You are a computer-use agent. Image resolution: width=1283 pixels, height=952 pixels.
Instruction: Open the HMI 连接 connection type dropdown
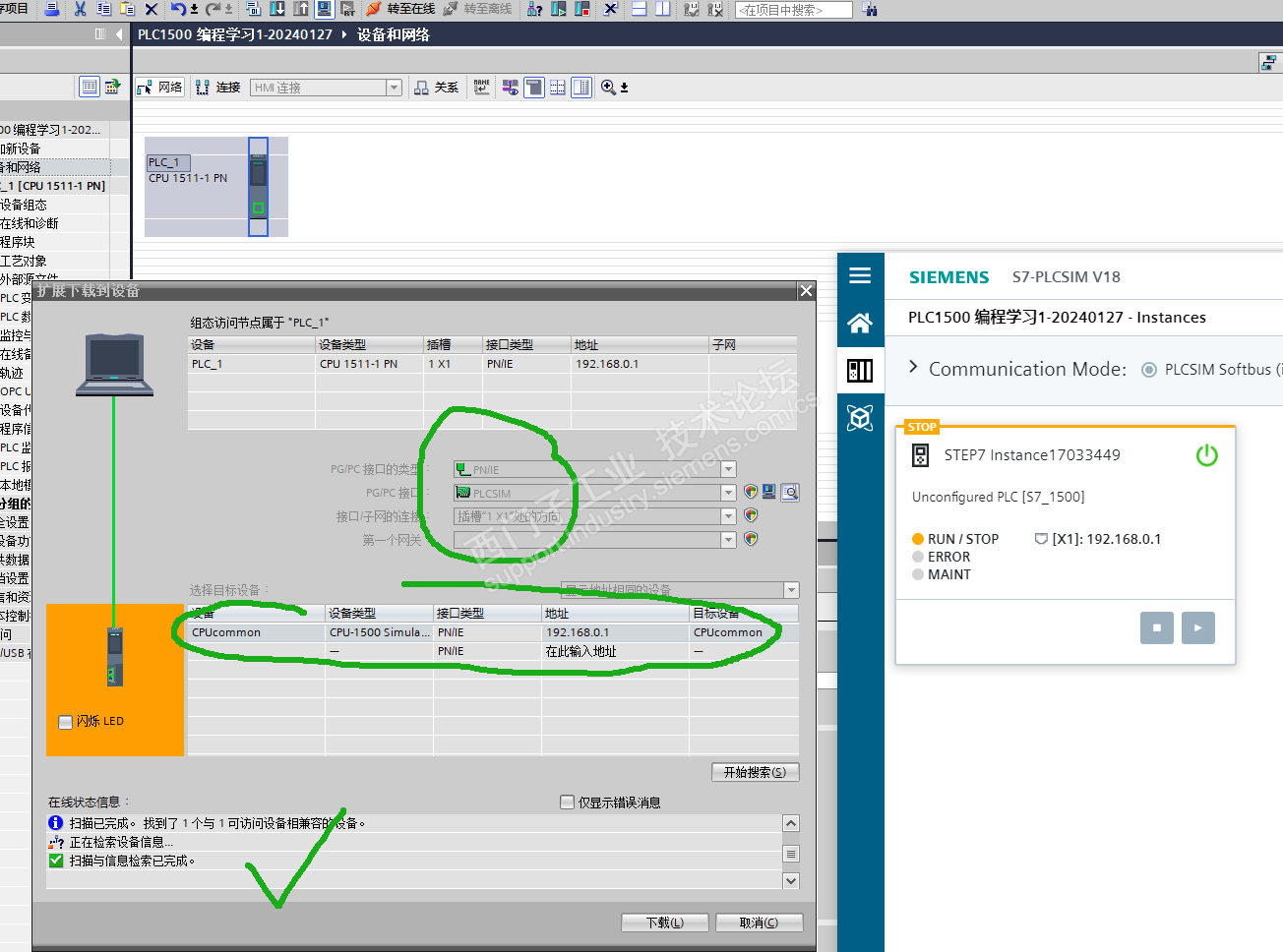pos(394,88)
